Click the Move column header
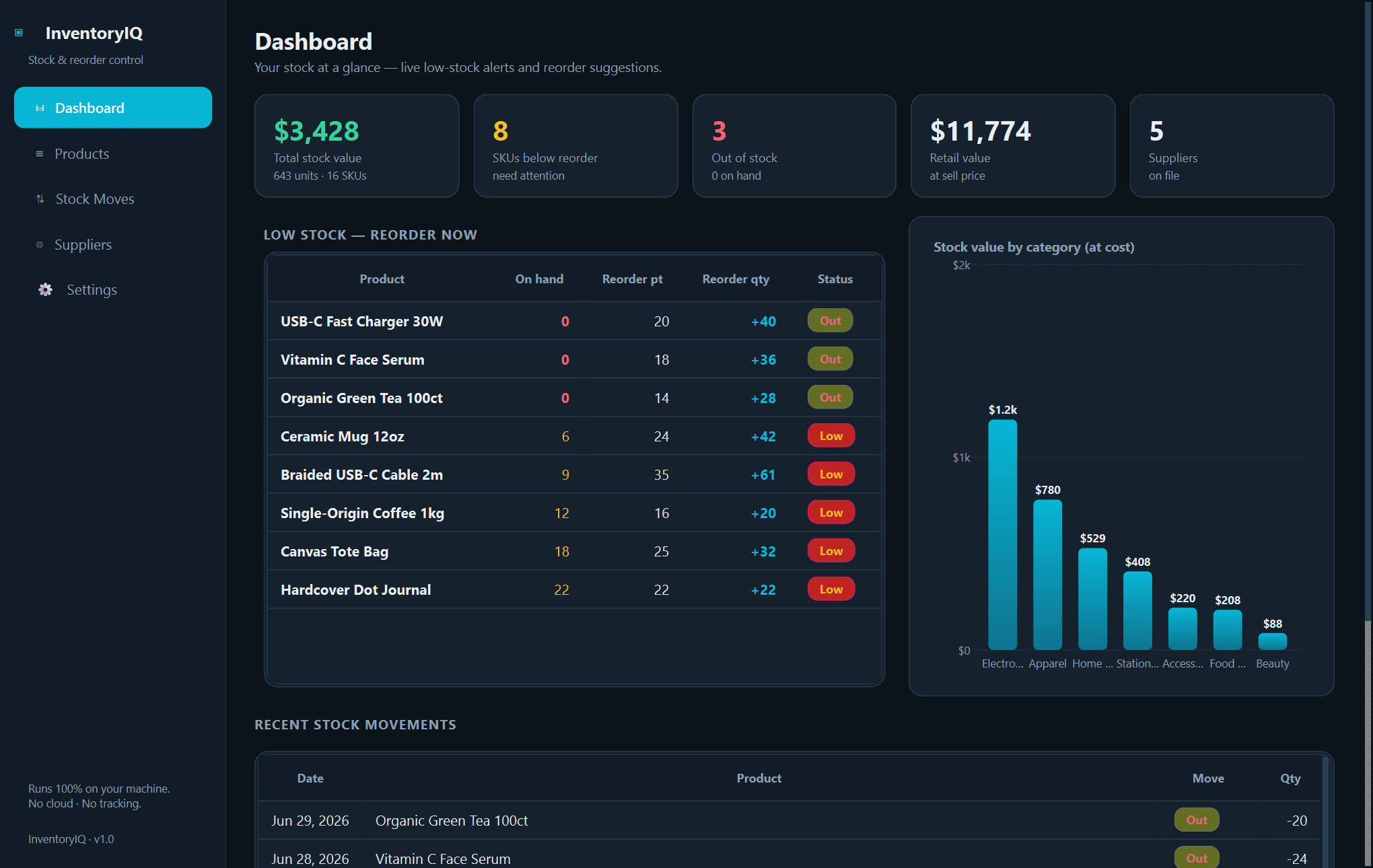 1208,779
